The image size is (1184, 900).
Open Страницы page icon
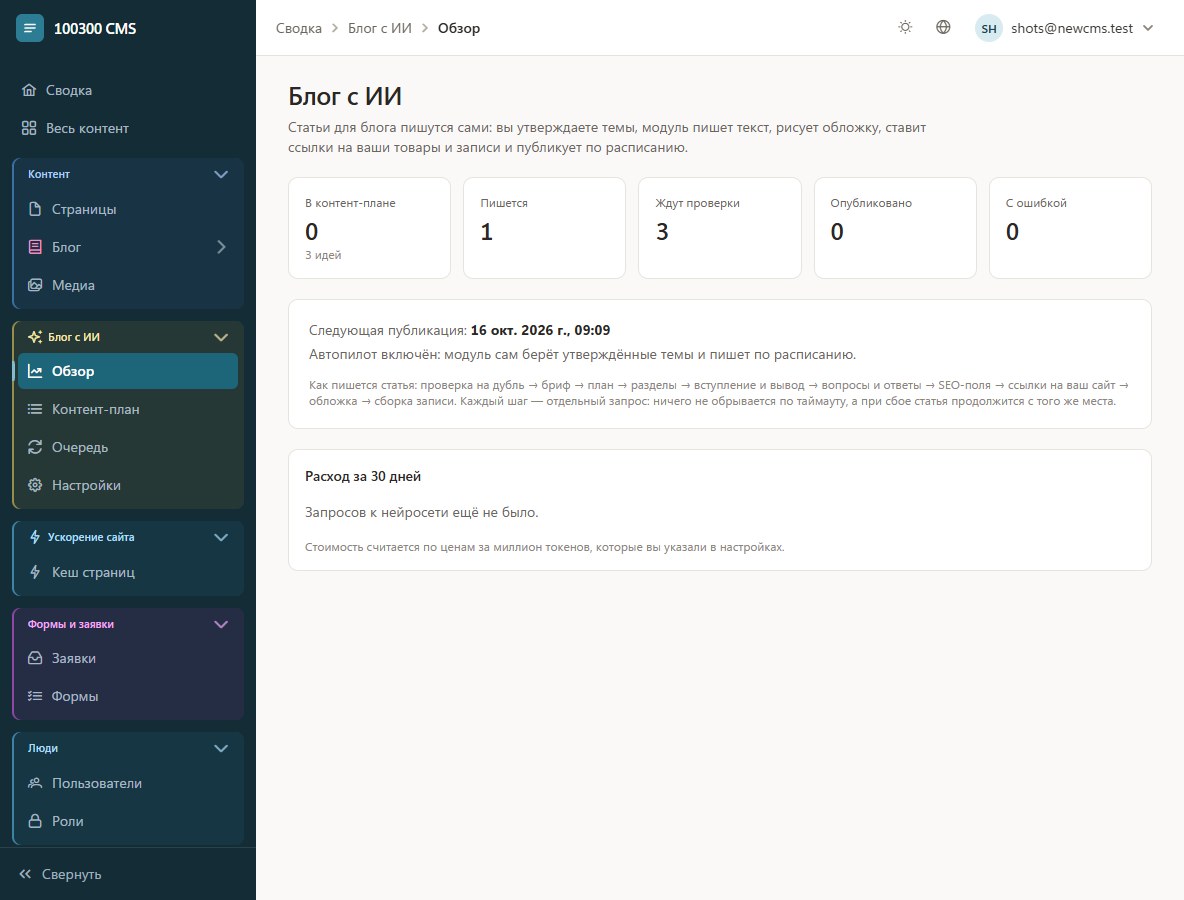tap(35, 209)
